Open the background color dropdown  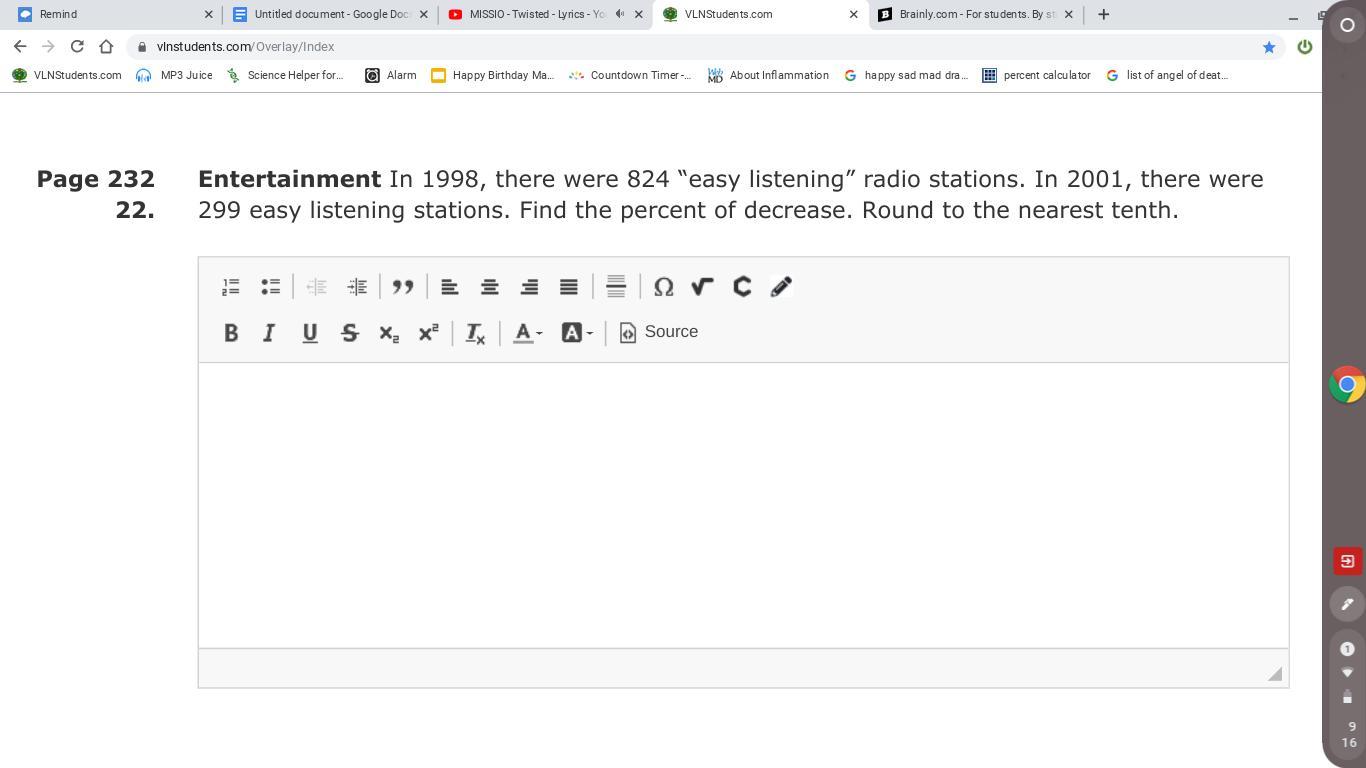click(x=576, y=333)
